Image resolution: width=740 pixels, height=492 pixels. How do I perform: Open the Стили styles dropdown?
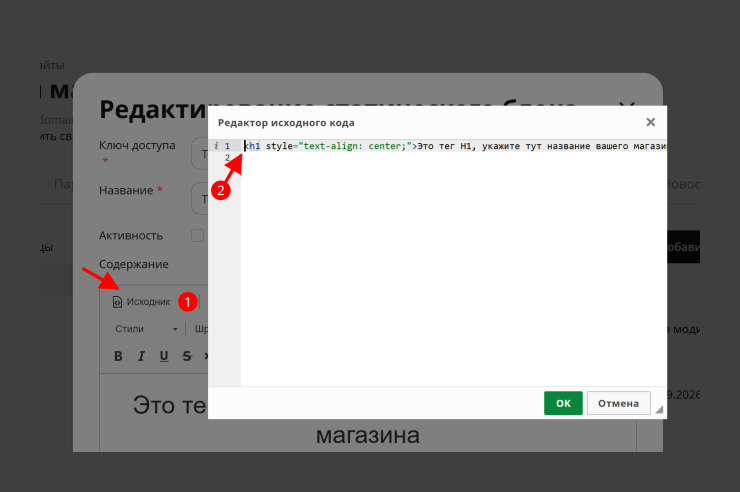(146, 329)
